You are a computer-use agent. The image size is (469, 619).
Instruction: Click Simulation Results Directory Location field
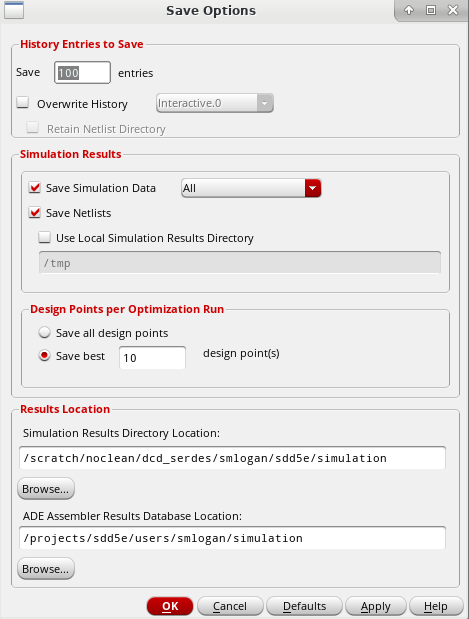(x=233, y=458)
